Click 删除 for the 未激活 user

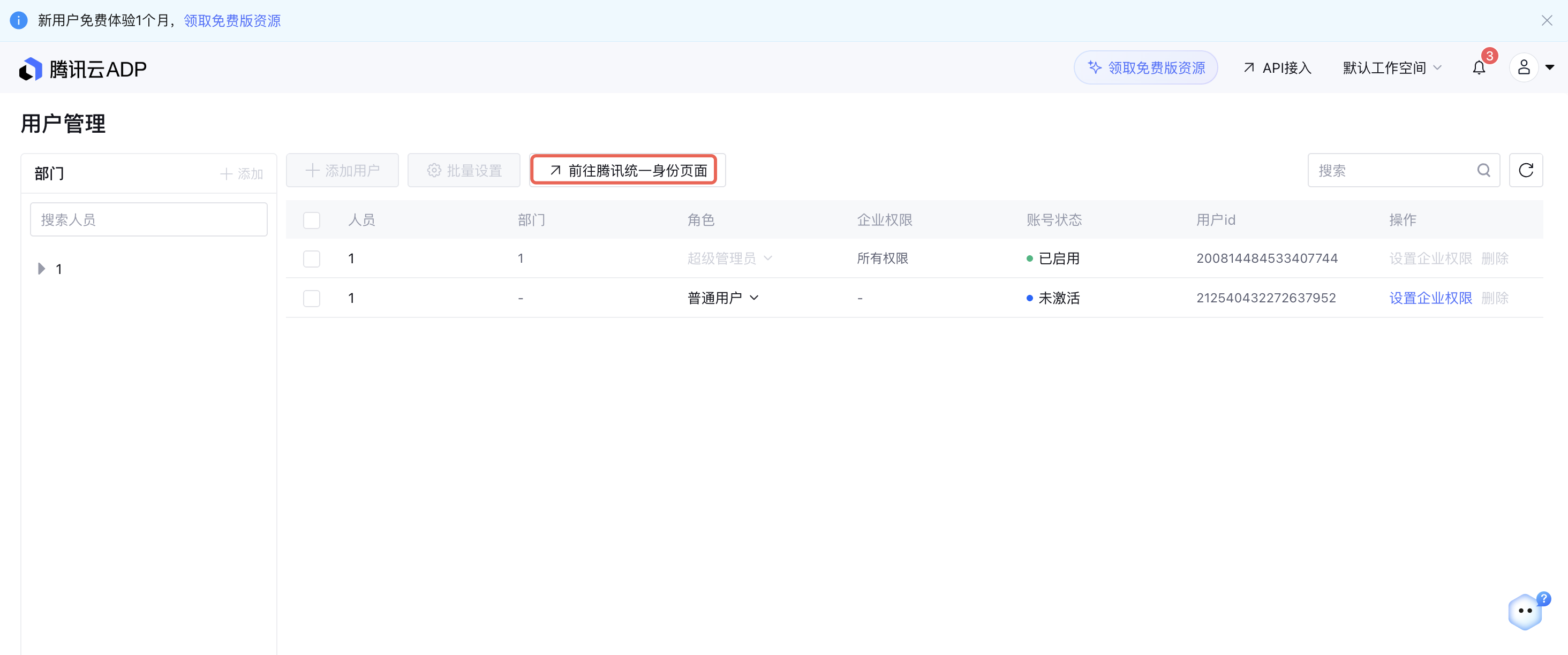point(1494,298)
